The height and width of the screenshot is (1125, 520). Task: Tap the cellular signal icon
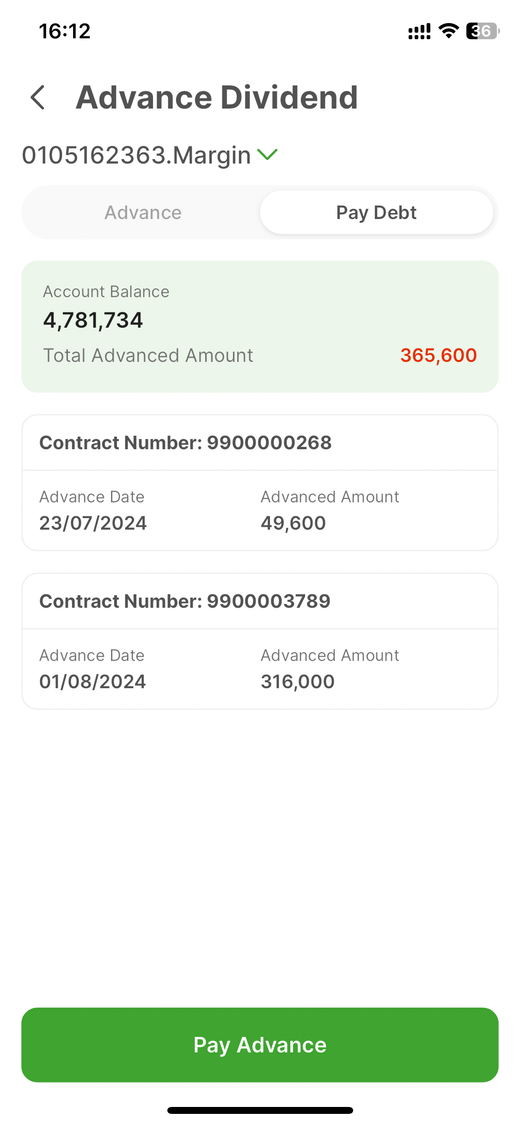pos(420,32)
